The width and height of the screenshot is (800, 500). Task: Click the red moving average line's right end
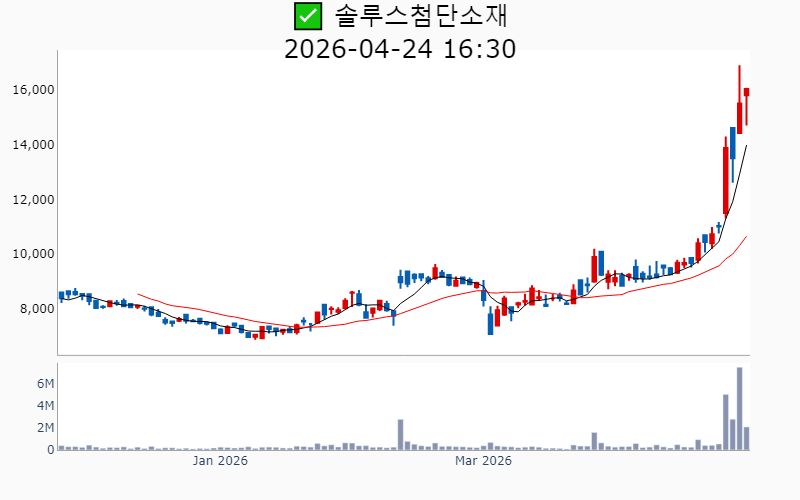[746, 237]
